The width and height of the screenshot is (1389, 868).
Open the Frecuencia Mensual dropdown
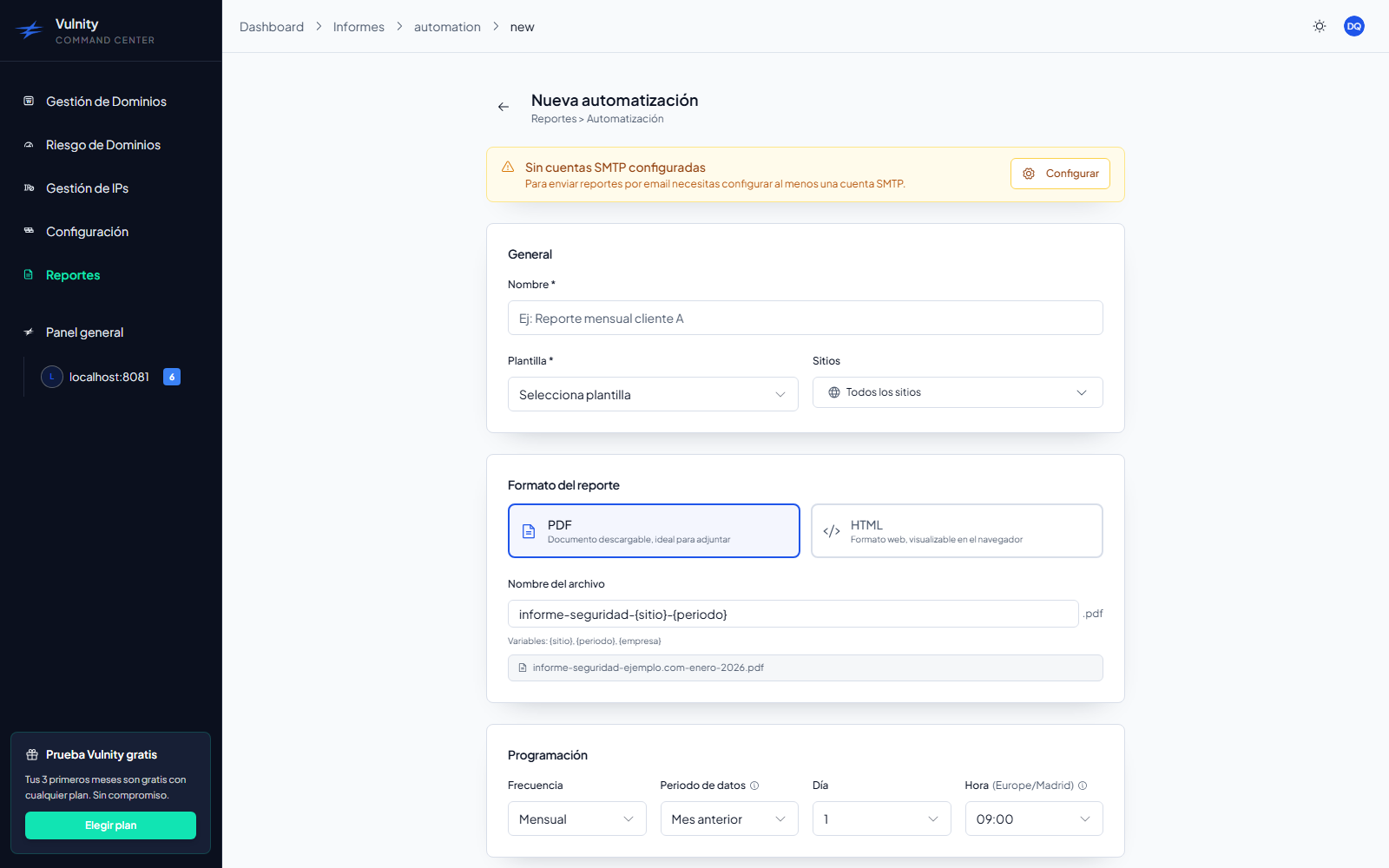(576, 819)
